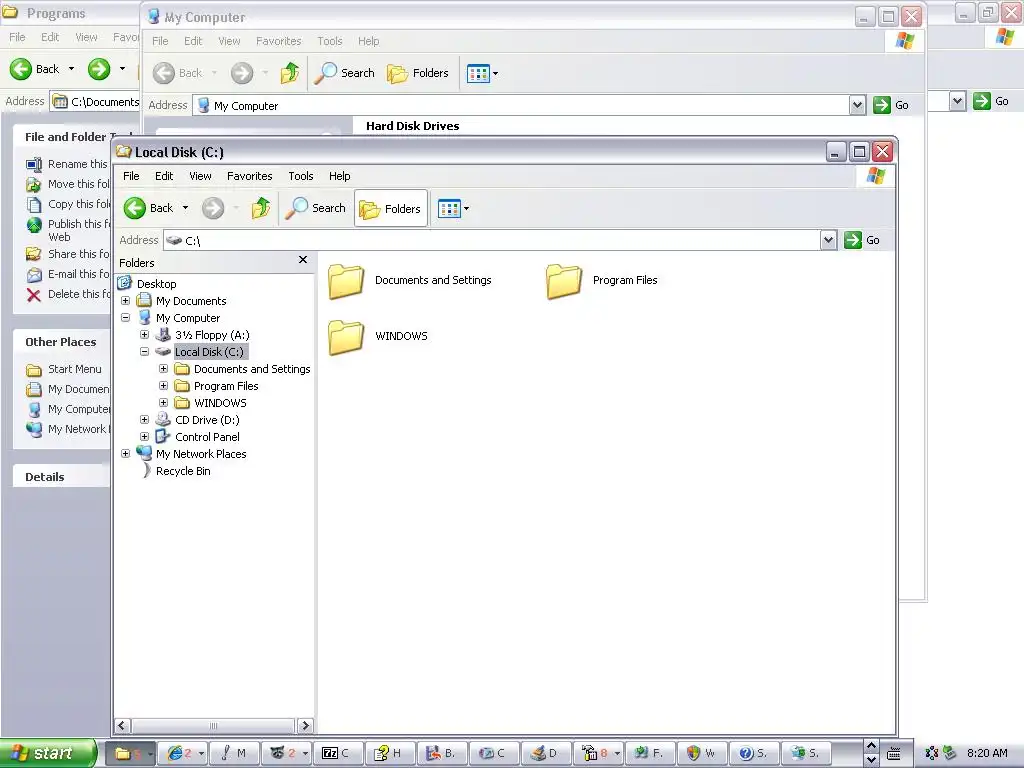Image resolution: width=1024 pixels, height=768 pixels.
Task: Close the Folders pane with the X
Action: click(303, 260)
